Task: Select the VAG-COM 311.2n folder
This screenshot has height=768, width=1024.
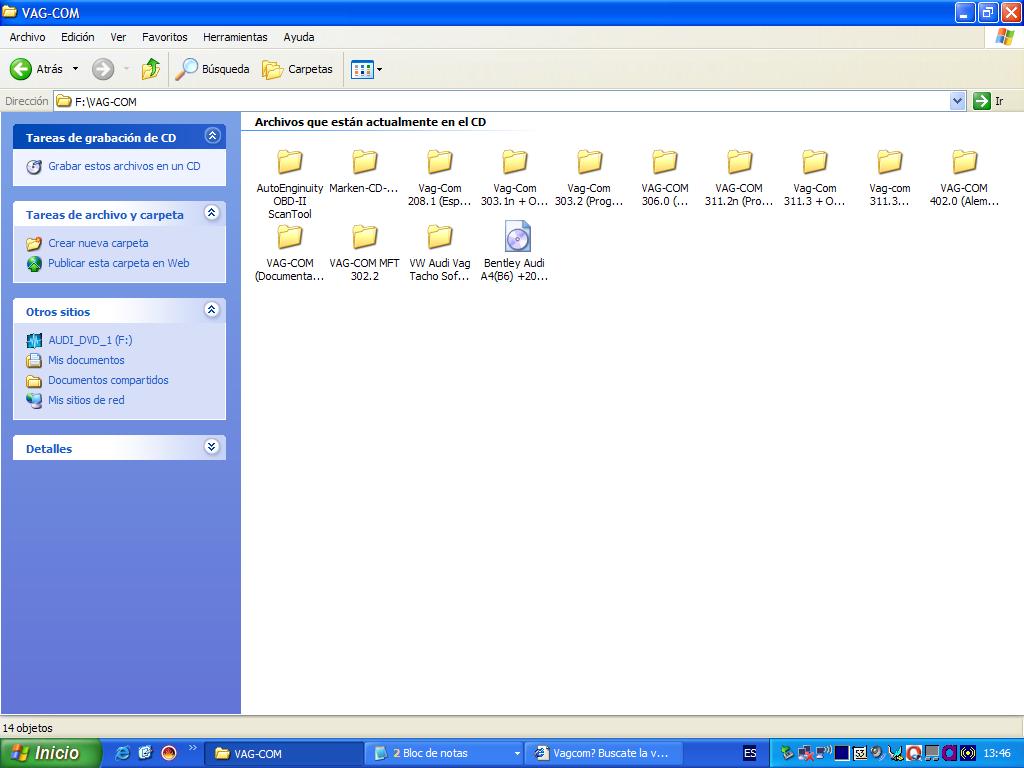Action: 739,178
